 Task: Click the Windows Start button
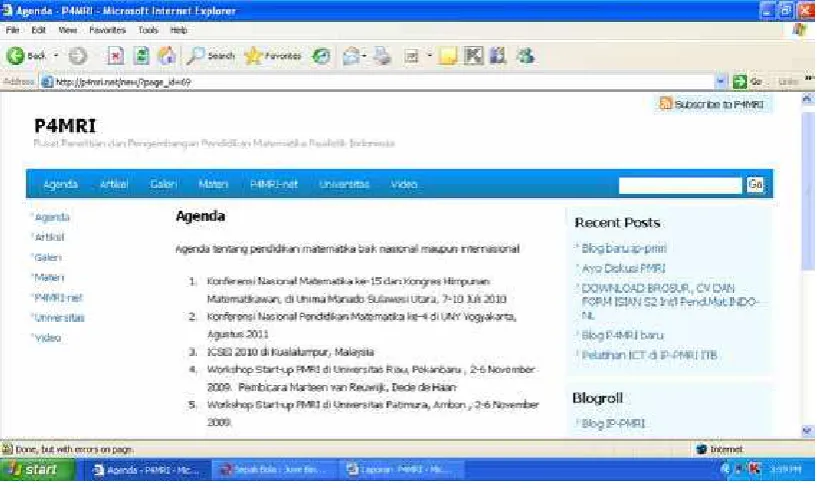tap(38, 470)
